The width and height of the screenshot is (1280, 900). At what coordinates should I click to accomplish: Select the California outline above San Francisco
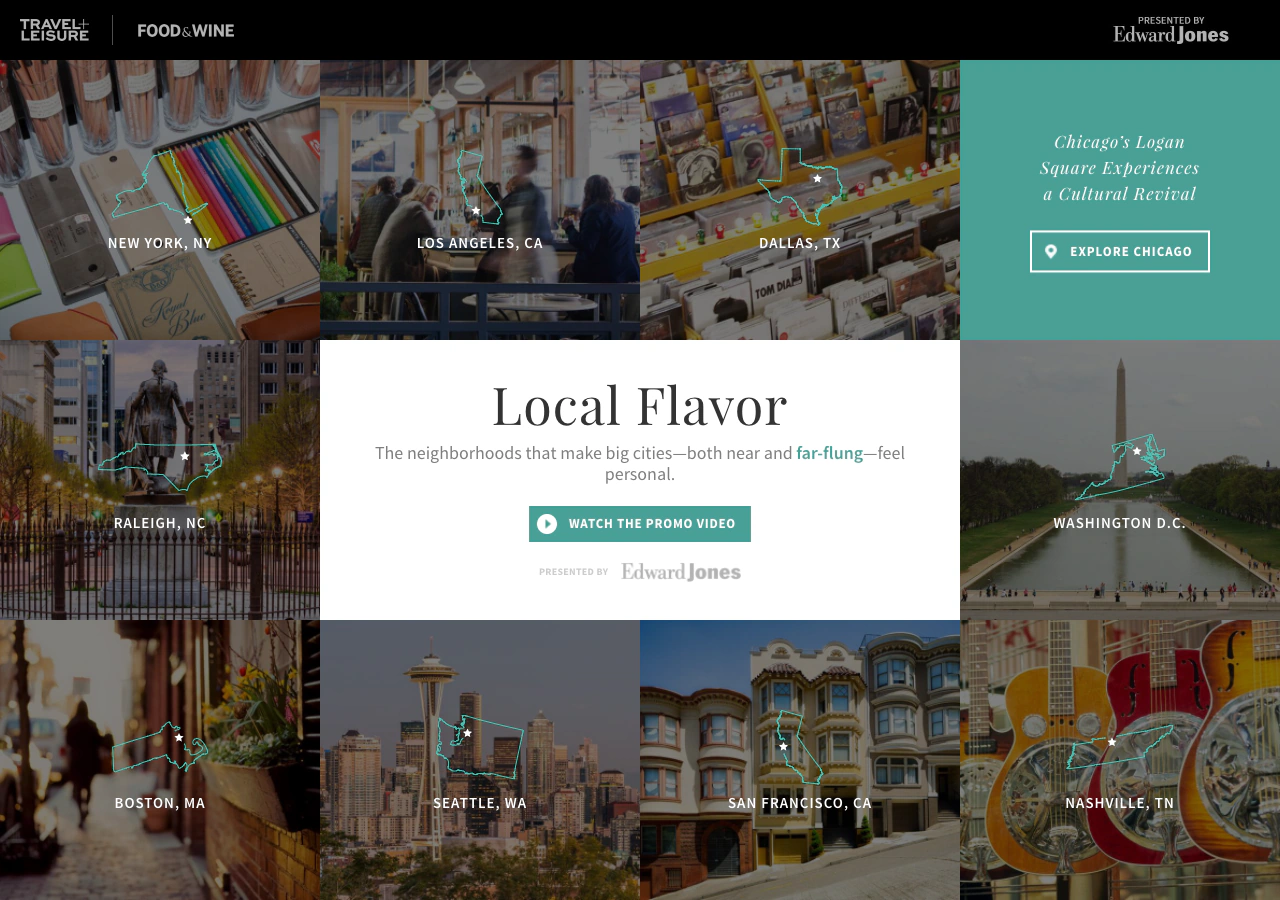[x=800, y=747]
